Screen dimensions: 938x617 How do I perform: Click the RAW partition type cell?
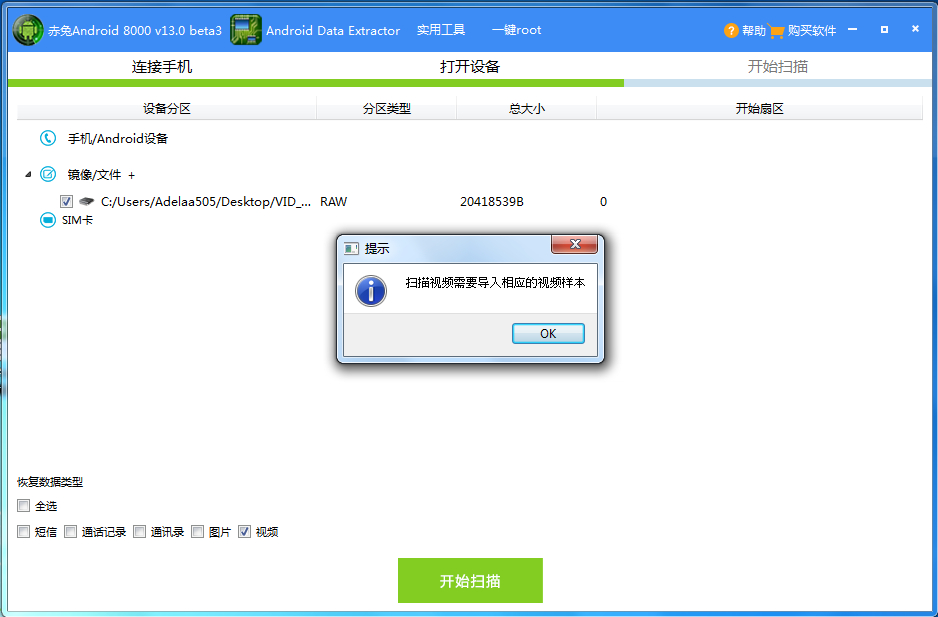tap(333, 202)
